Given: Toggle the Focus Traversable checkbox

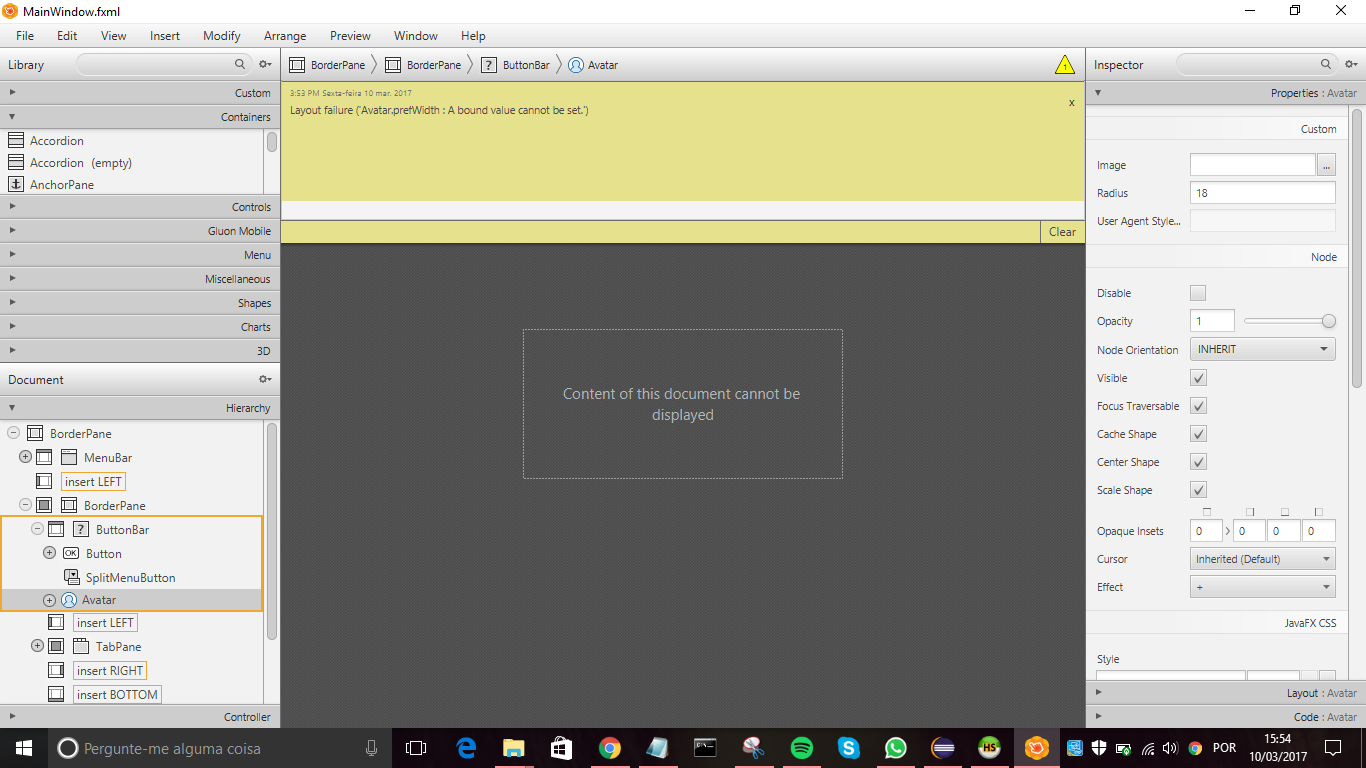Looking at the screenshot, I should click(x=1198, y=406).
